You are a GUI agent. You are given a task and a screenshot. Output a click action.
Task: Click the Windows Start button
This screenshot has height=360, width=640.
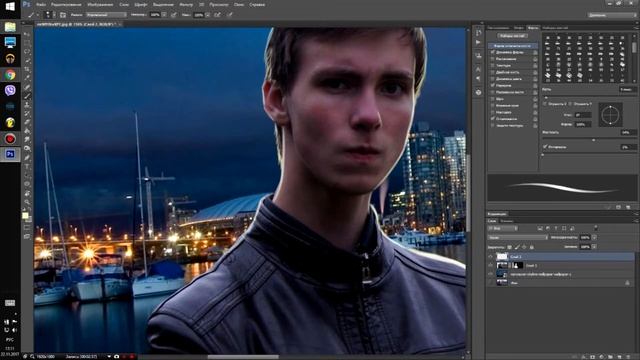pos(10,6)
